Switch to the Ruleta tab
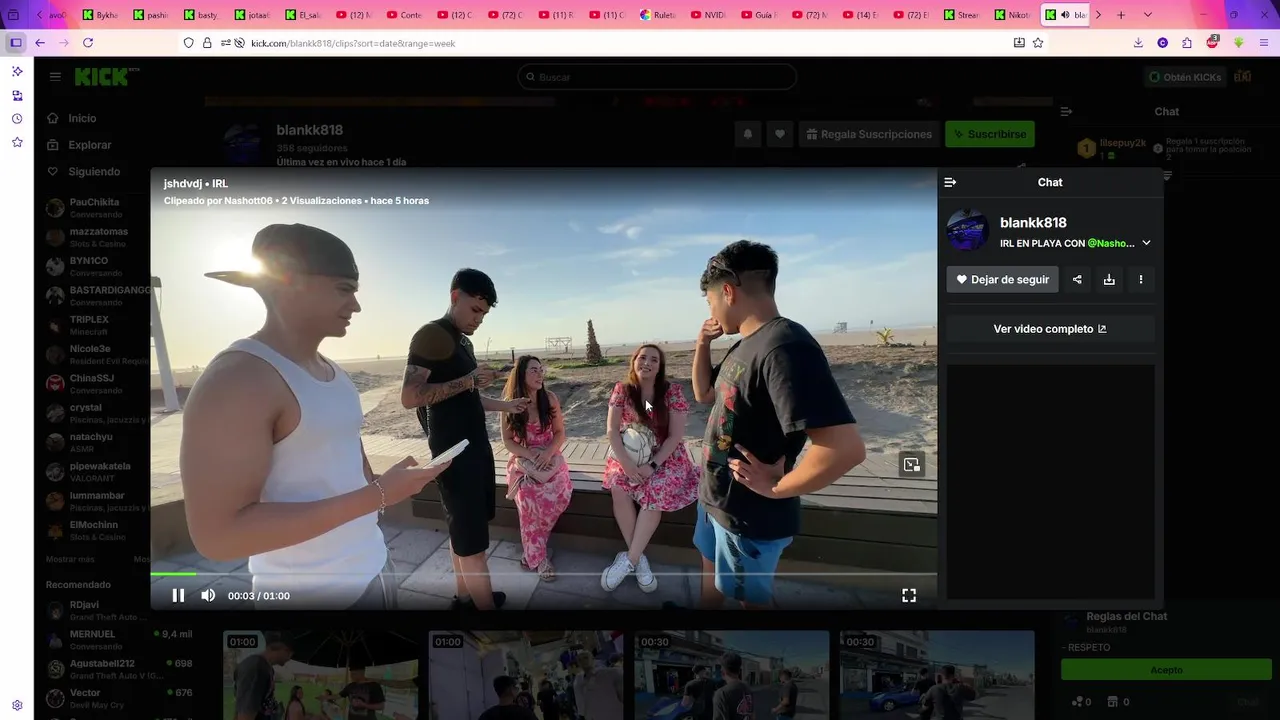Image resolution: width=1280 pixels, height=720 pixels. click(659, 15)
